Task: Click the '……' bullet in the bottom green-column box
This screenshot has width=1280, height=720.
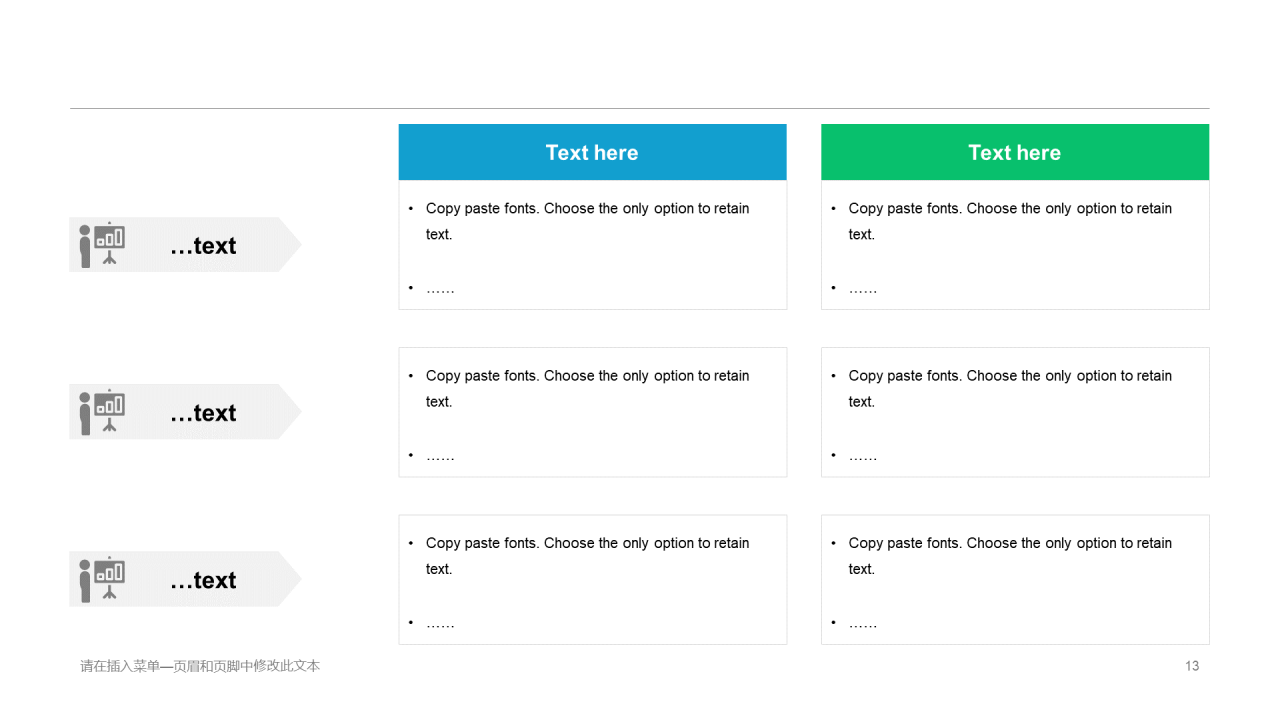Action: point(863,623)
